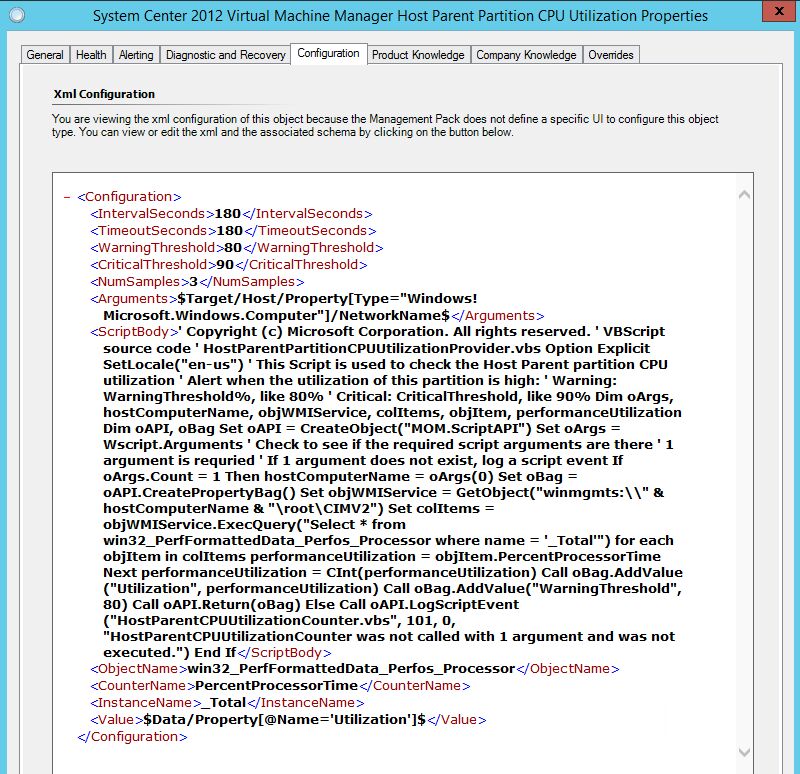Click the TimeoutSeconds value 180
This screenshot has height=774, width=800.
point(230,231)
